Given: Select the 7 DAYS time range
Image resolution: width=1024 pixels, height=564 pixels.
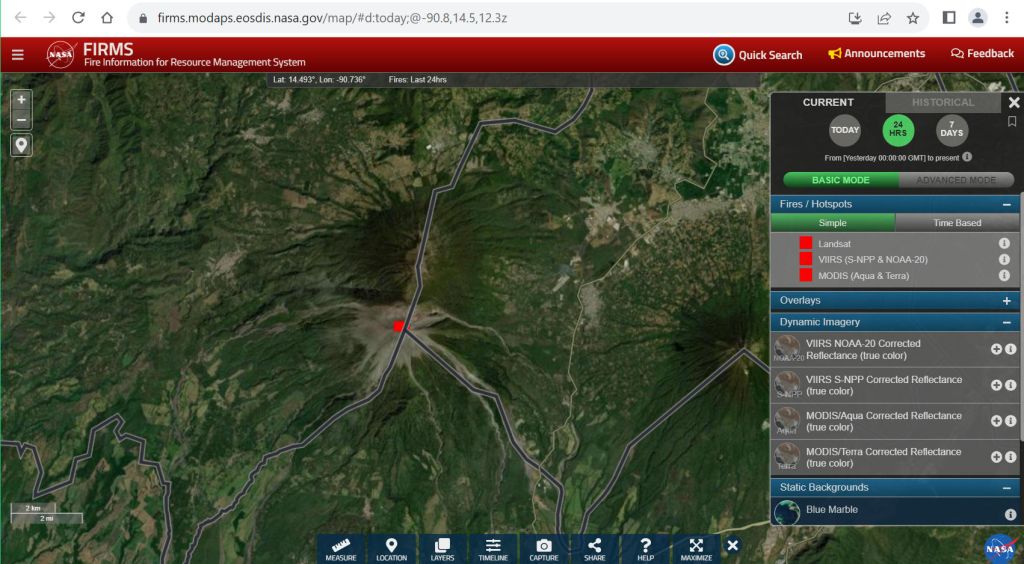Looking at the screenshot, I should click(x=951, y=130).
